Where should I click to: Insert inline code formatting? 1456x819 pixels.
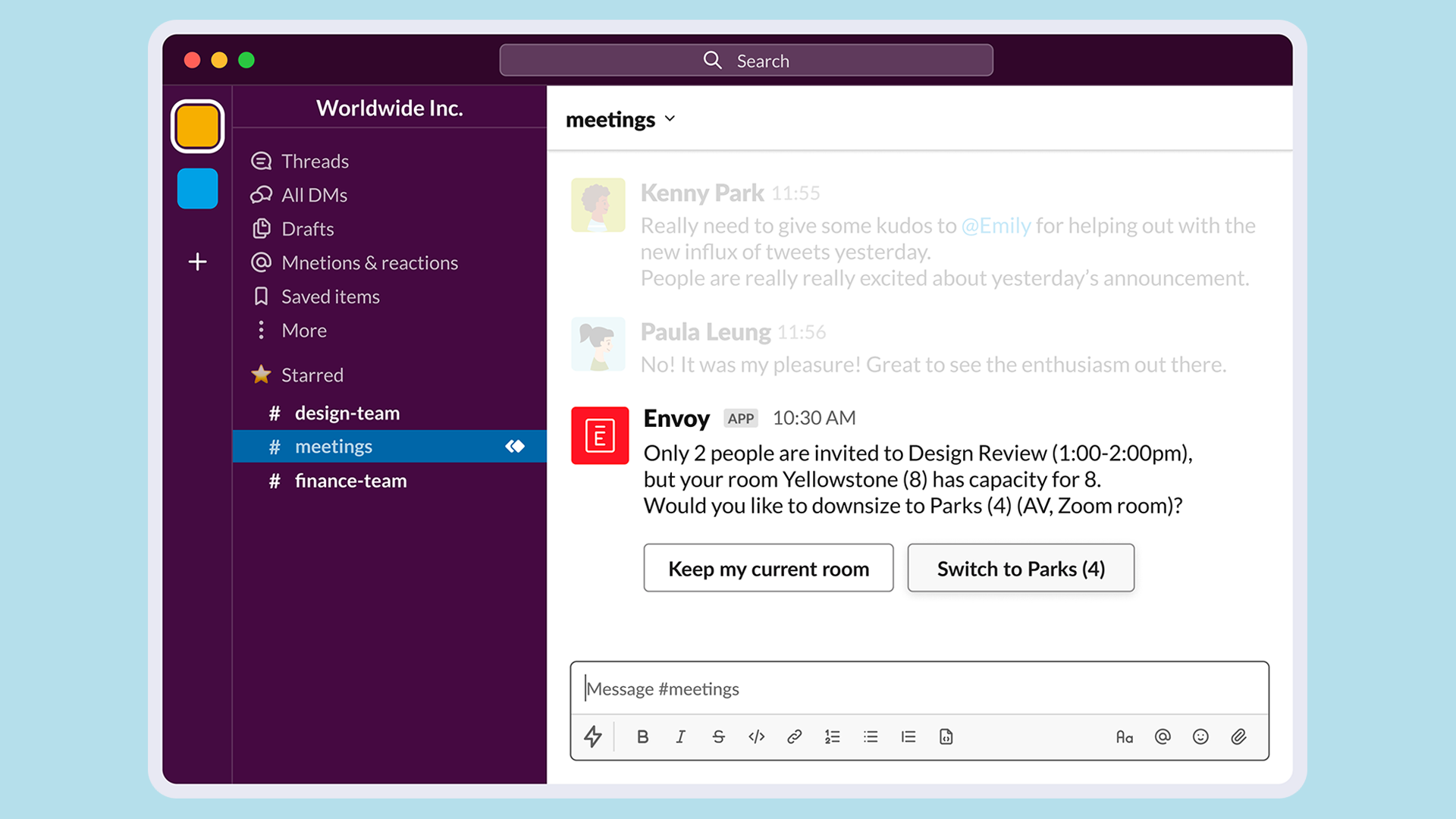tap(756, 736)
